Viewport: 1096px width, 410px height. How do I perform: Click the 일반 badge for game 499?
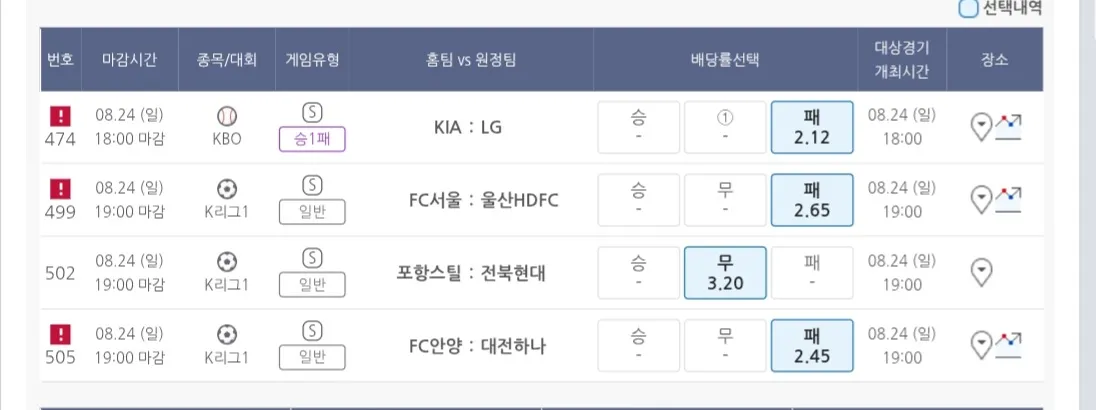click(x=312, y=212)
